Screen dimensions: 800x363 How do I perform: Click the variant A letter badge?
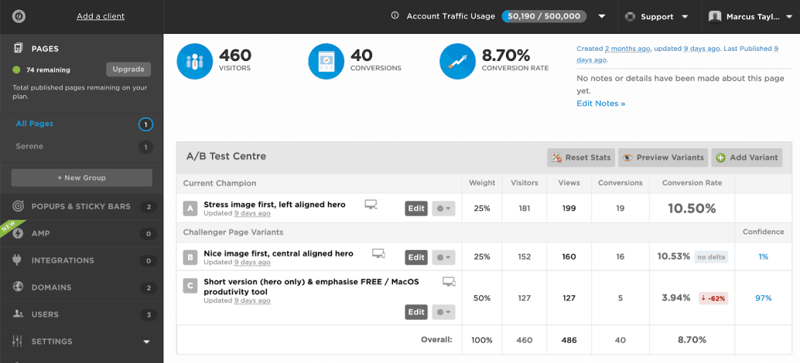point(190,208)
